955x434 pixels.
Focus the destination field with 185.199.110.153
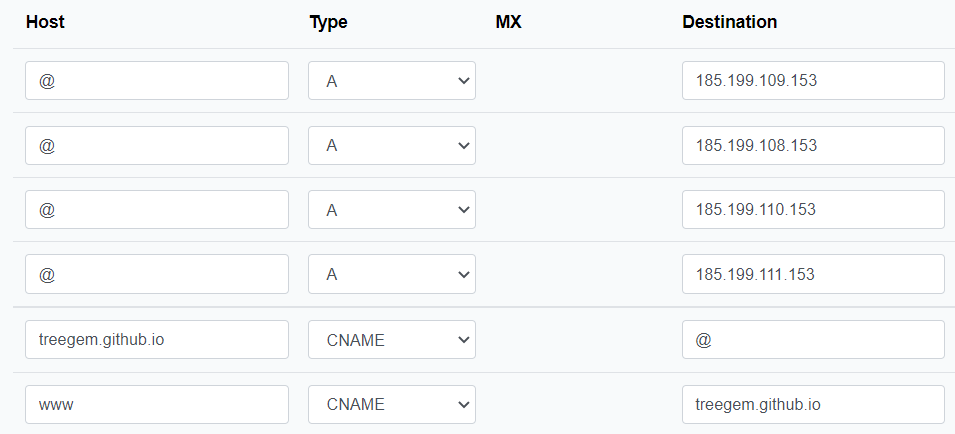pos(812,210)
